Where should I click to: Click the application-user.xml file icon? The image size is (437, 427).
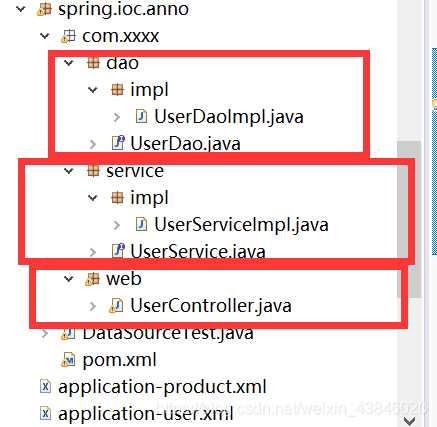point(45,414)
